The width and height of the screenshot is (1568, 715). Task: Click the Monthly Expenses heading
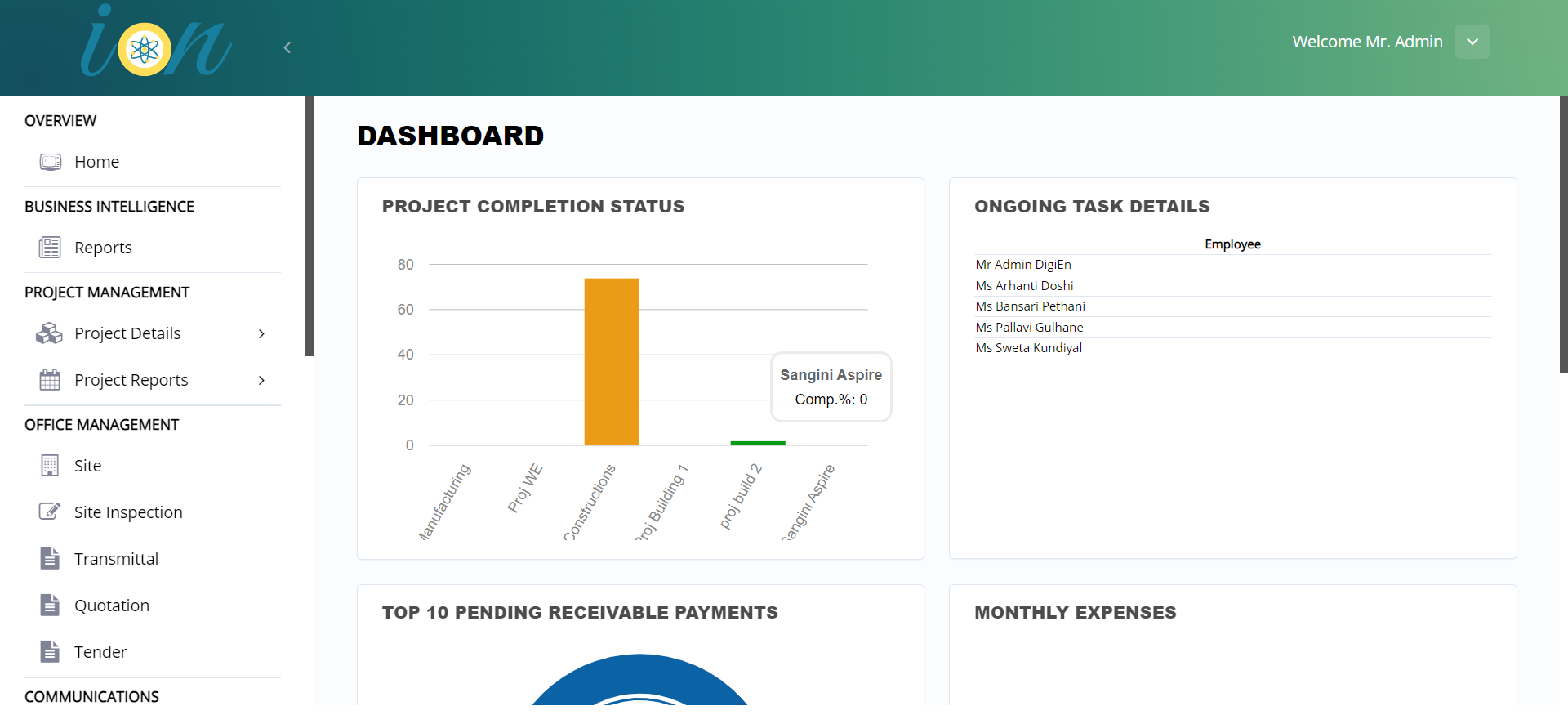[x=1076, y=613]
